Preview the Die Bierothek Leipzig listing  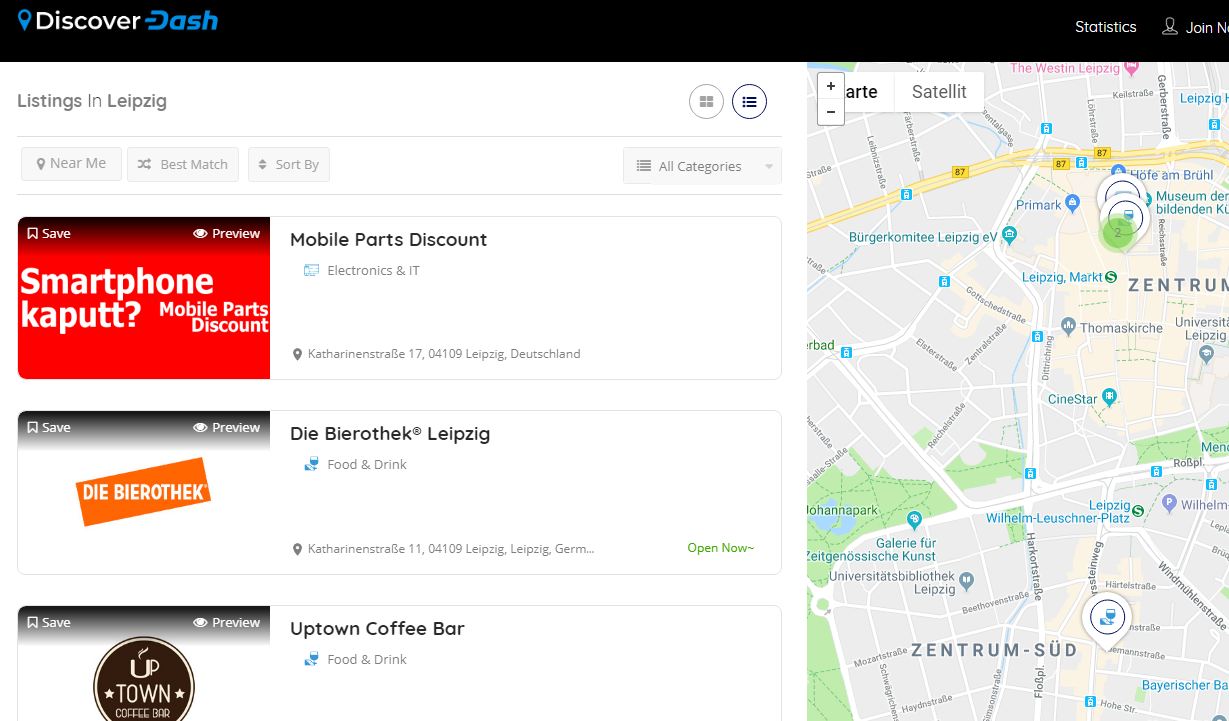[227, 427]
